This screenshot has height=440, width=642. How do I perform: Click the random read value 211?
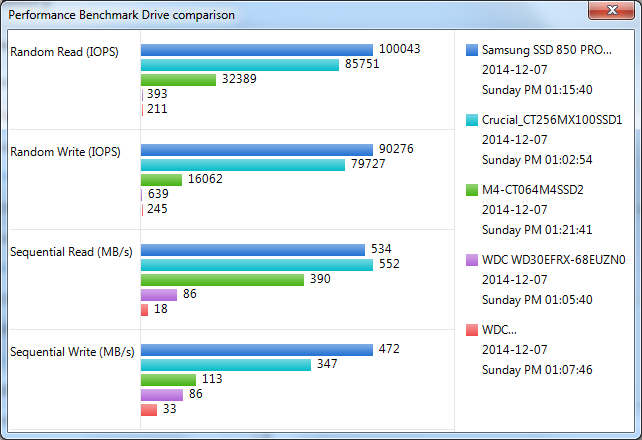(x=157, y=109)
